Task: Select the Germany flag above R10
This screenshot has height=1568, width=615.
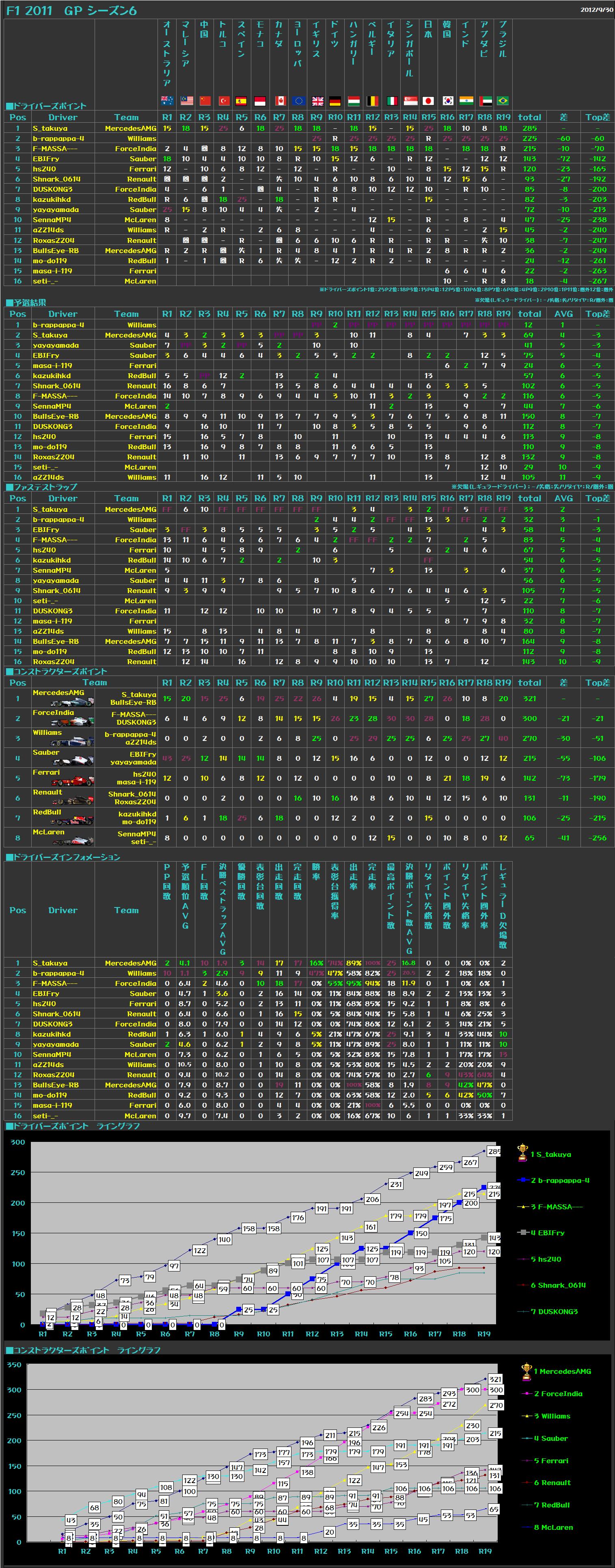Action: point(335,100)
